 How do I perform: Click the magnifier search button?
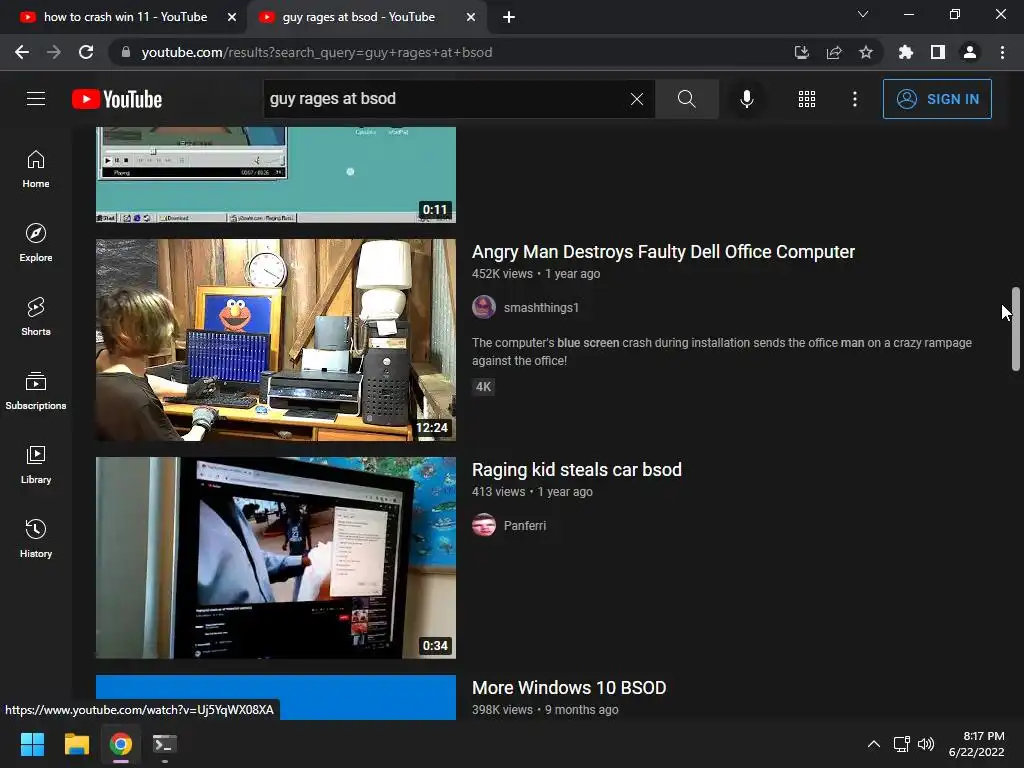point(686,99)
